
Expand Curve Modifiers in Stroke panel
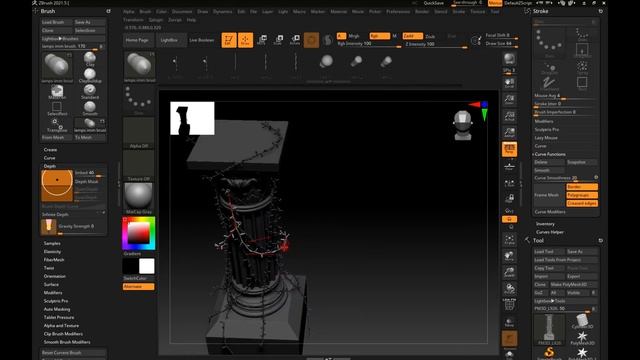point(550,212)
